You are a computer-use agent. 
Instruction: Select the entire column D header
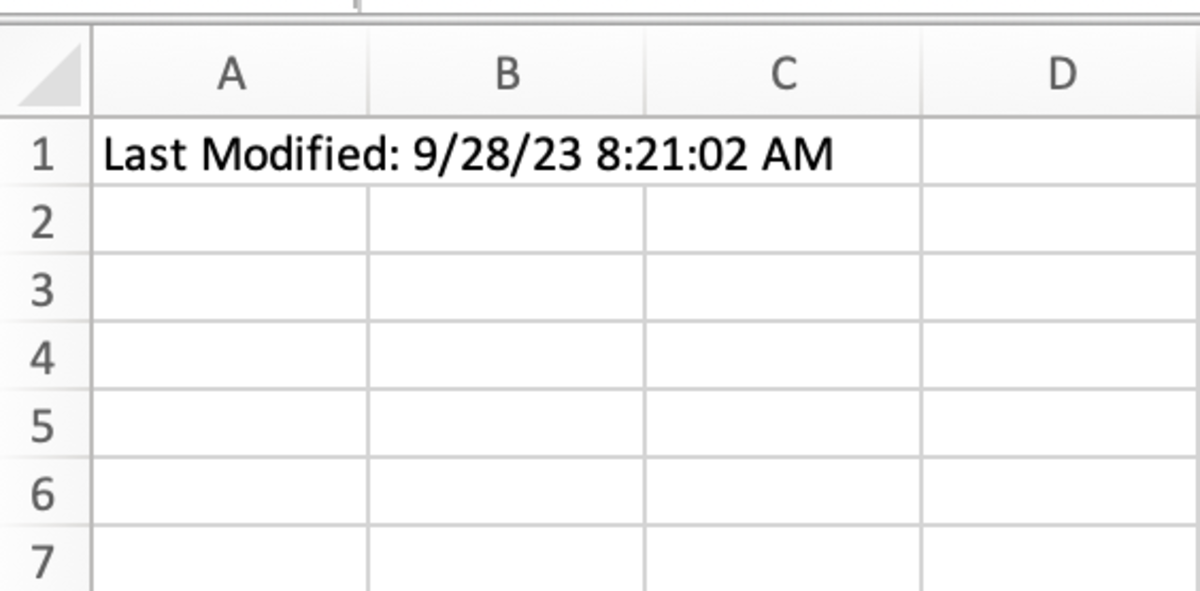pos(1058,71)
